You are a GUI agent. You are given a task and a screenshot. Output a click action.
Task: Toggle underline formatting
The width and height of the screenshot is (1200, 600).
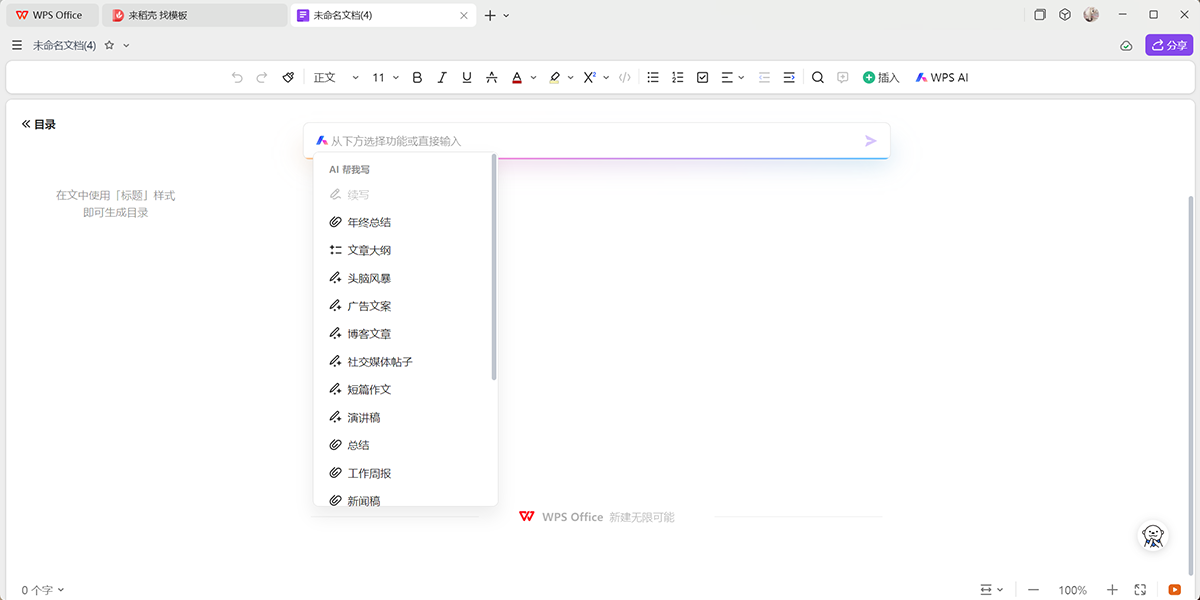click(466, 77)
